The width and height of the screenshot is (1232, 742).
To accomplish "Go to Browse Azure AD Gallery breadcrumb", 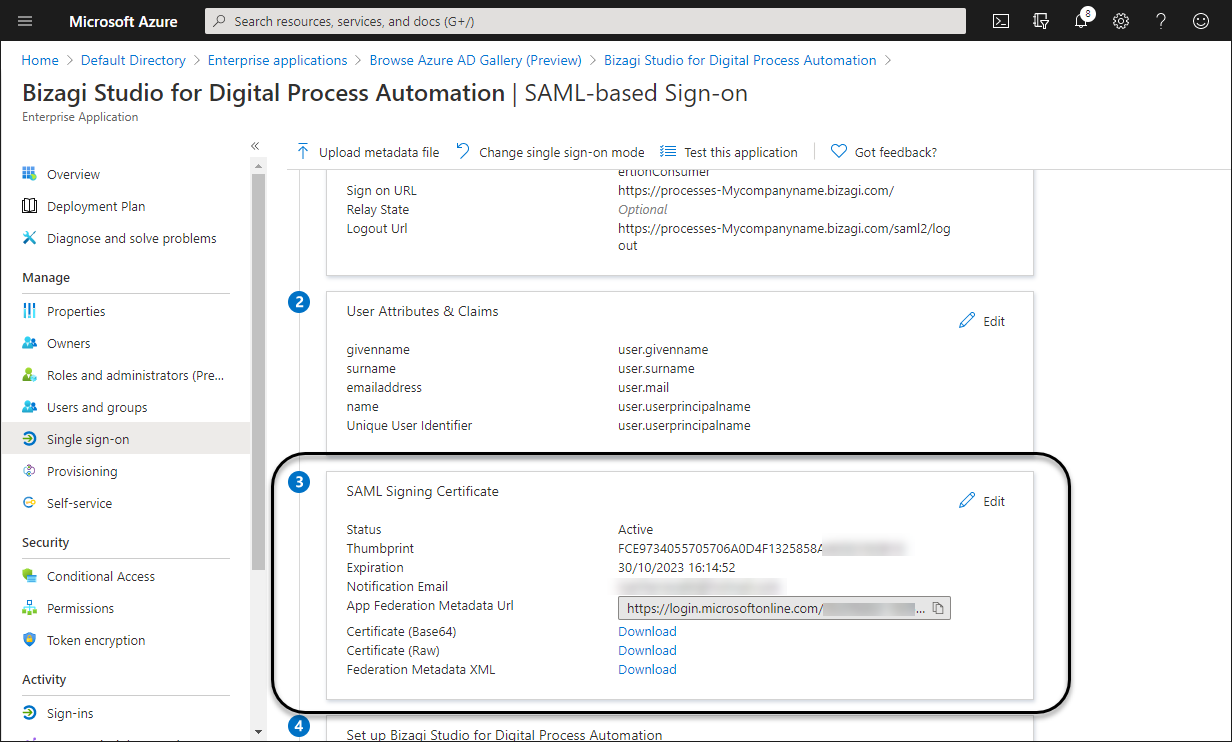I will 476,60.
